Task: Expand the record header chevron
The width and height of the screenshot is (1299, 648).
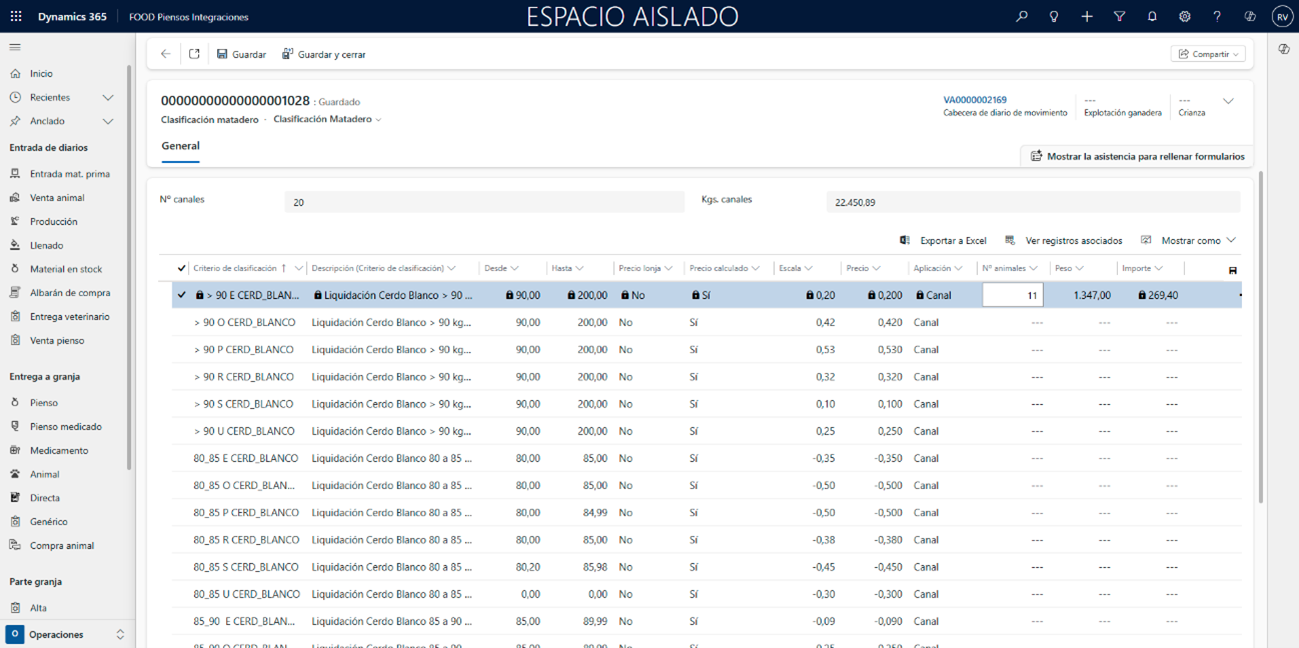Action: (x=1228, y=101)
